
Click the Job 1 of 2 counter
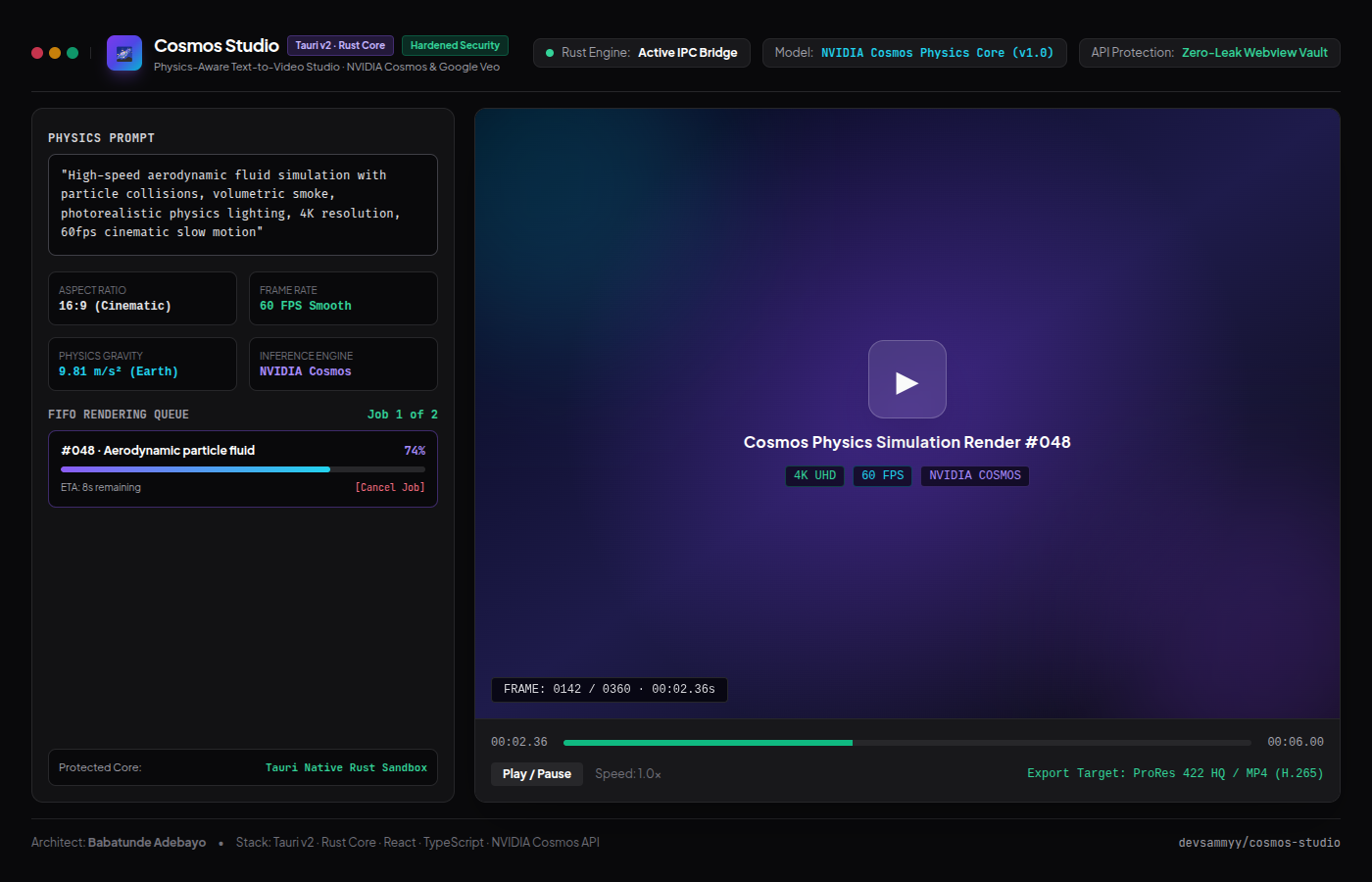click(x=403, y=415)
